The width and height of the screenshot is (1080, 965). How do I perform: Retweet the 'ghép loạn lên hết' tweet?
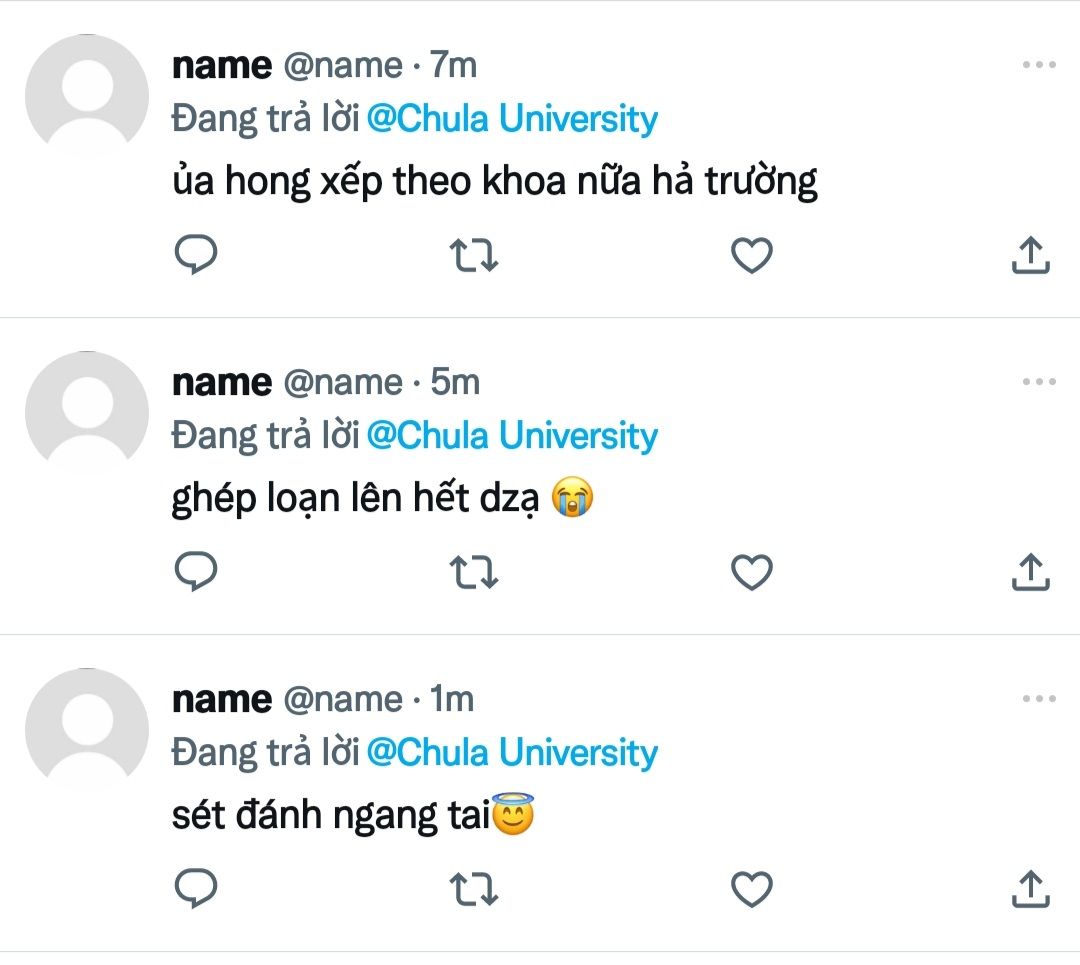(x=475, y=573)
